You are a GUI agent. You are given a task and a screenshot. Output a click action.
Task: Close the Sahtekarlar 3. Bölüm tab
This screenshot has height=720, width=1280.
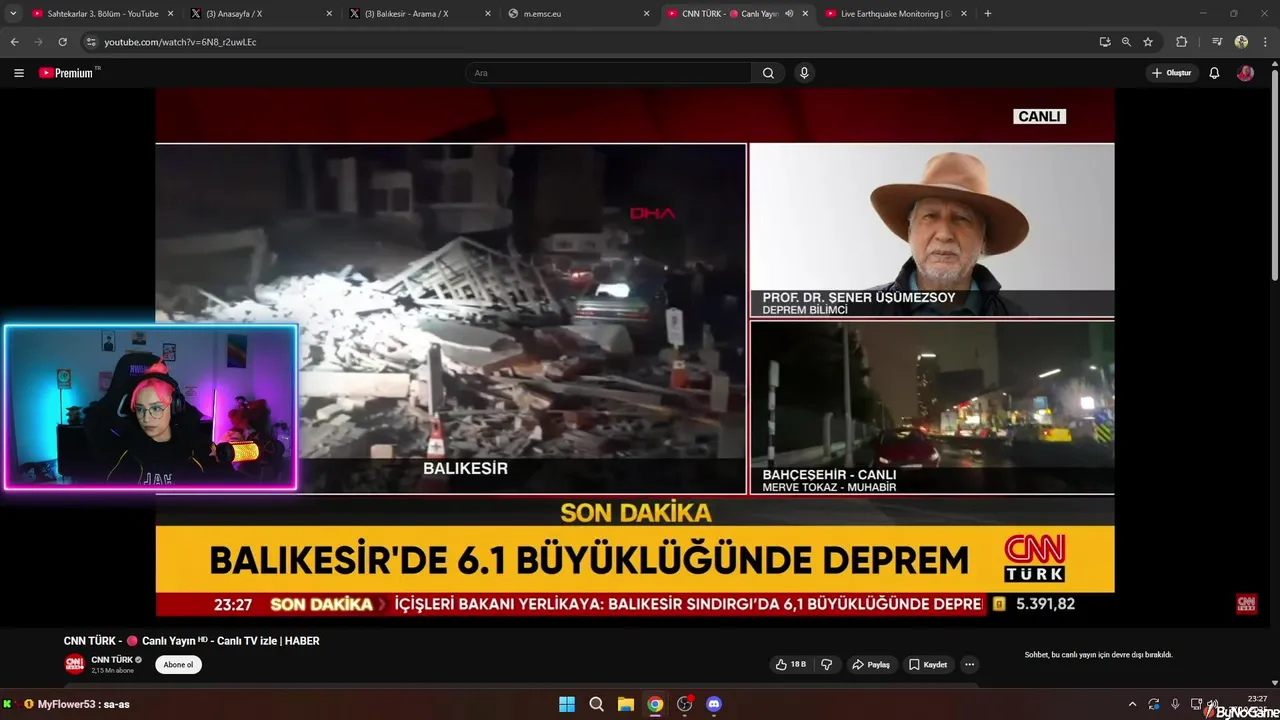point(170,14)
